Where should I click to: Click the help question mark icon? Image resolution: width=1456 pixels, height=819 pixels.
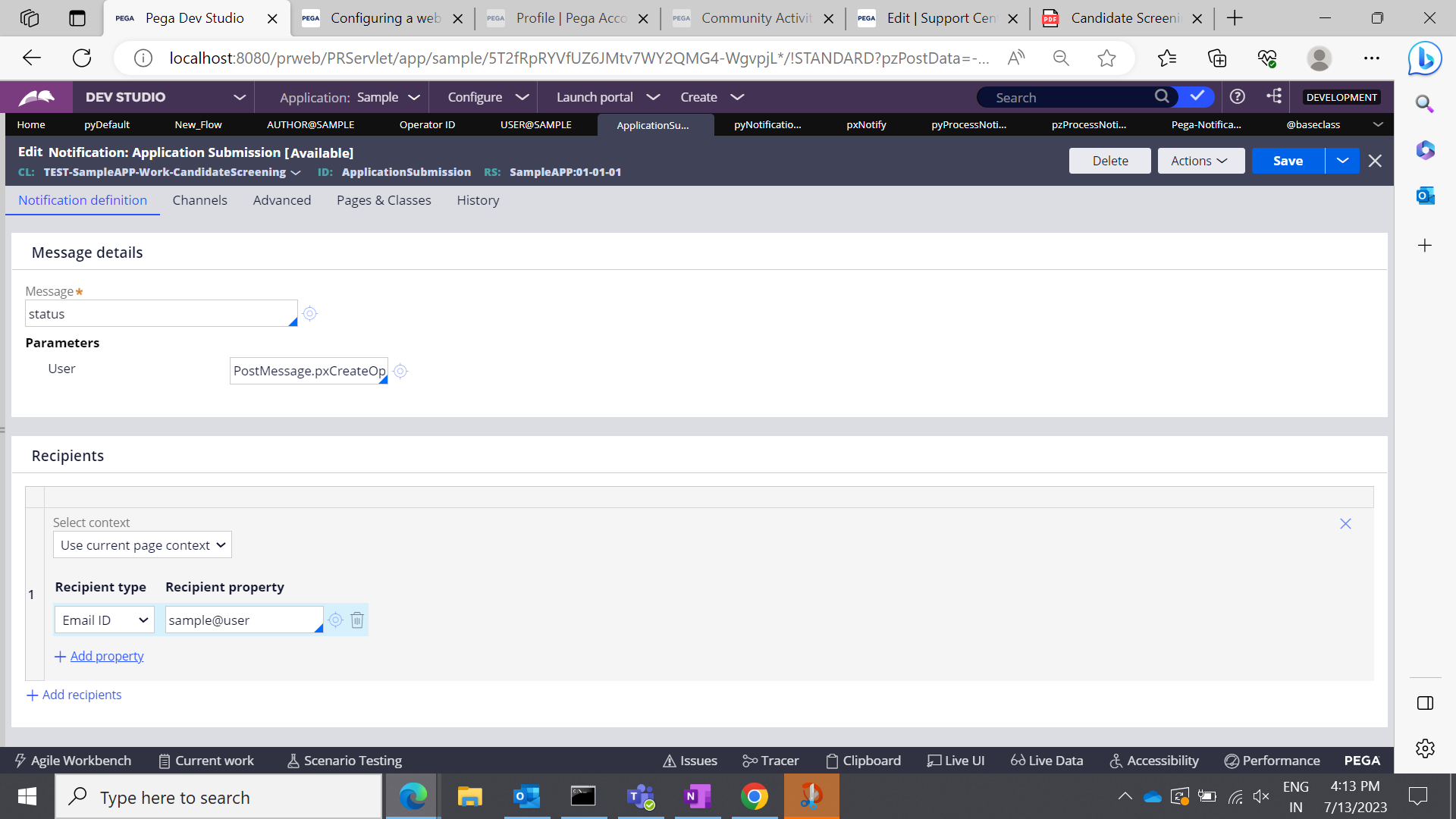tap(1237, 97)
